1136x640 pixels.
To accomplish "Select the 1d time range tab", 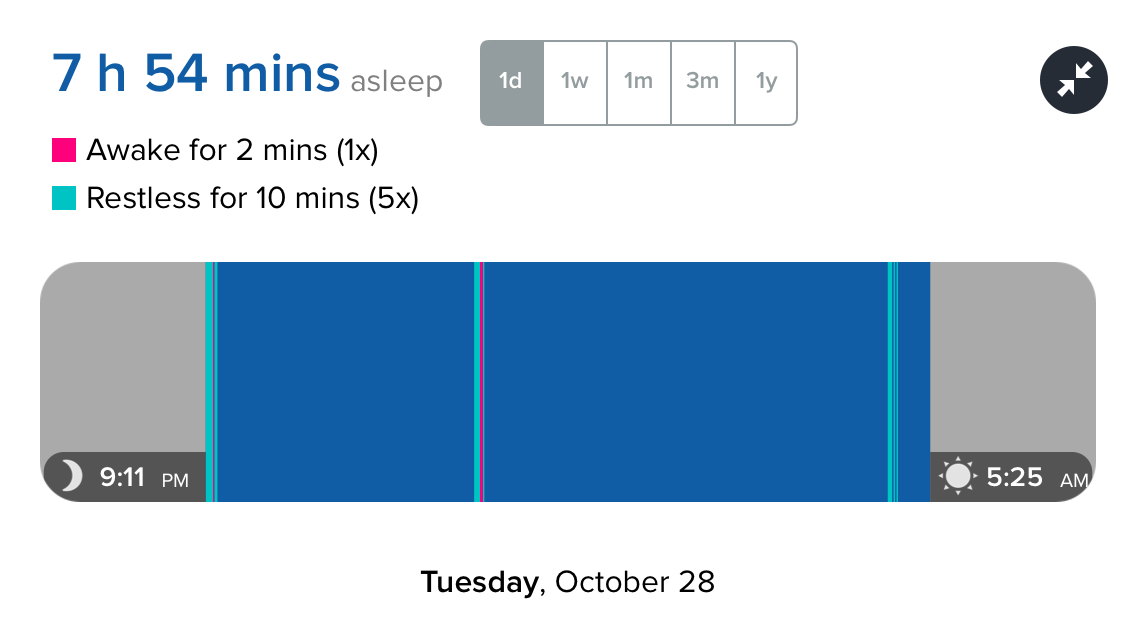I will coord(511,83).
